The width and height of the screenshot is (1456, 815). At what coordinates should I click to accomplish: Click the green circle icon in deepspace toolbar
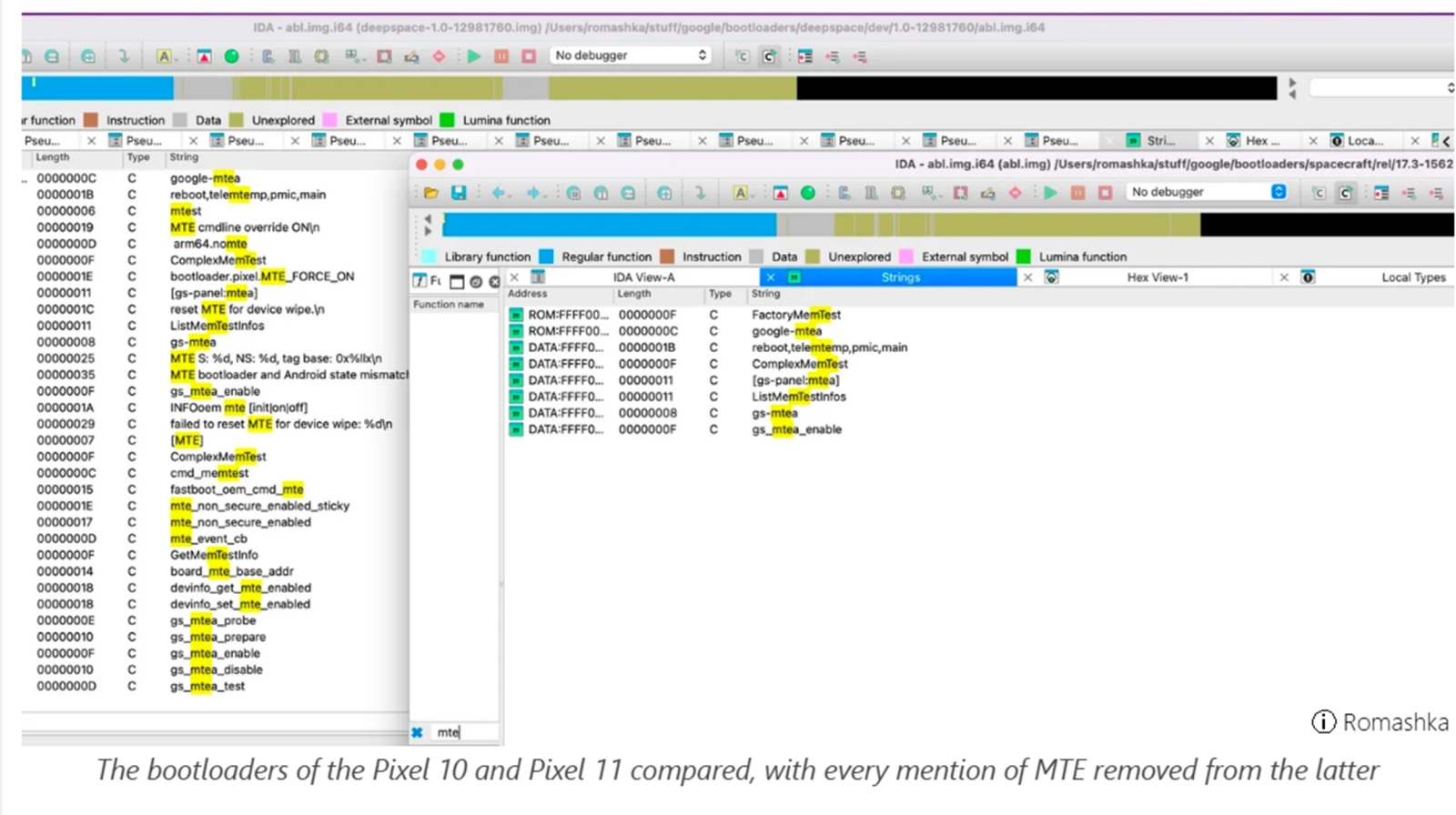232,56
